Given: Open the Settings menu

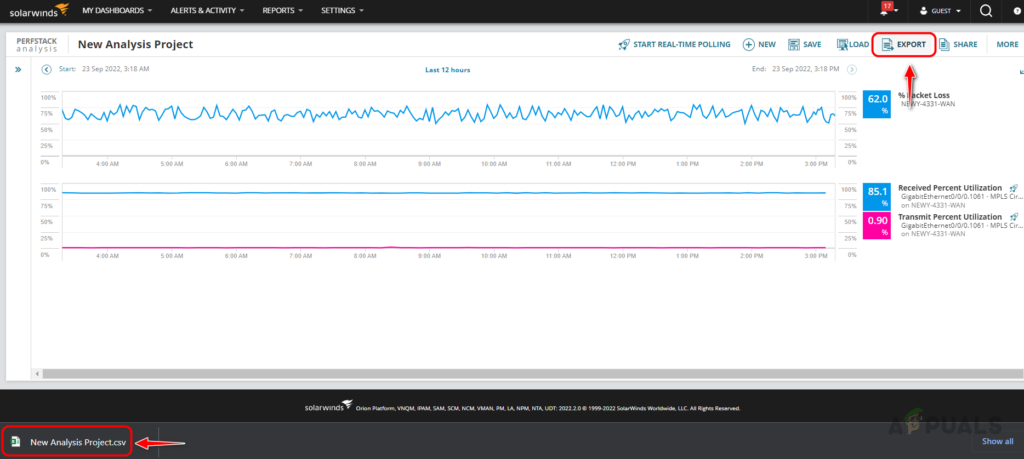Looking at the screenshot, I should 342,10.
